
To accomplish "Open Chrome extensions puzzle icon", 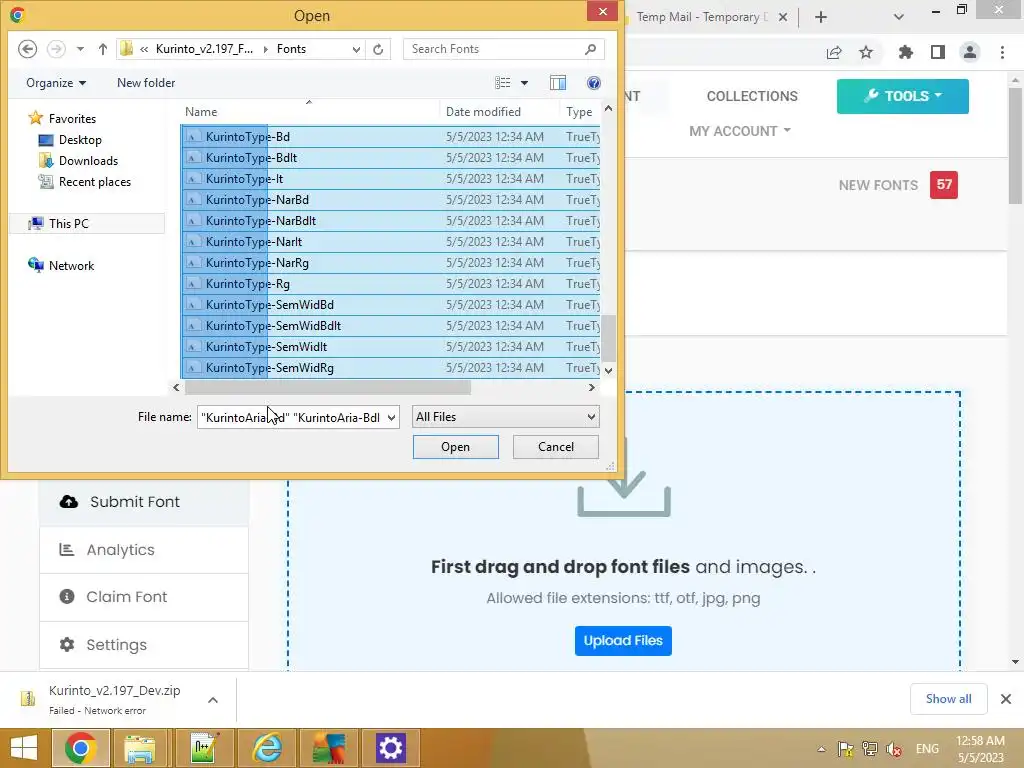I will pos(905,52).
